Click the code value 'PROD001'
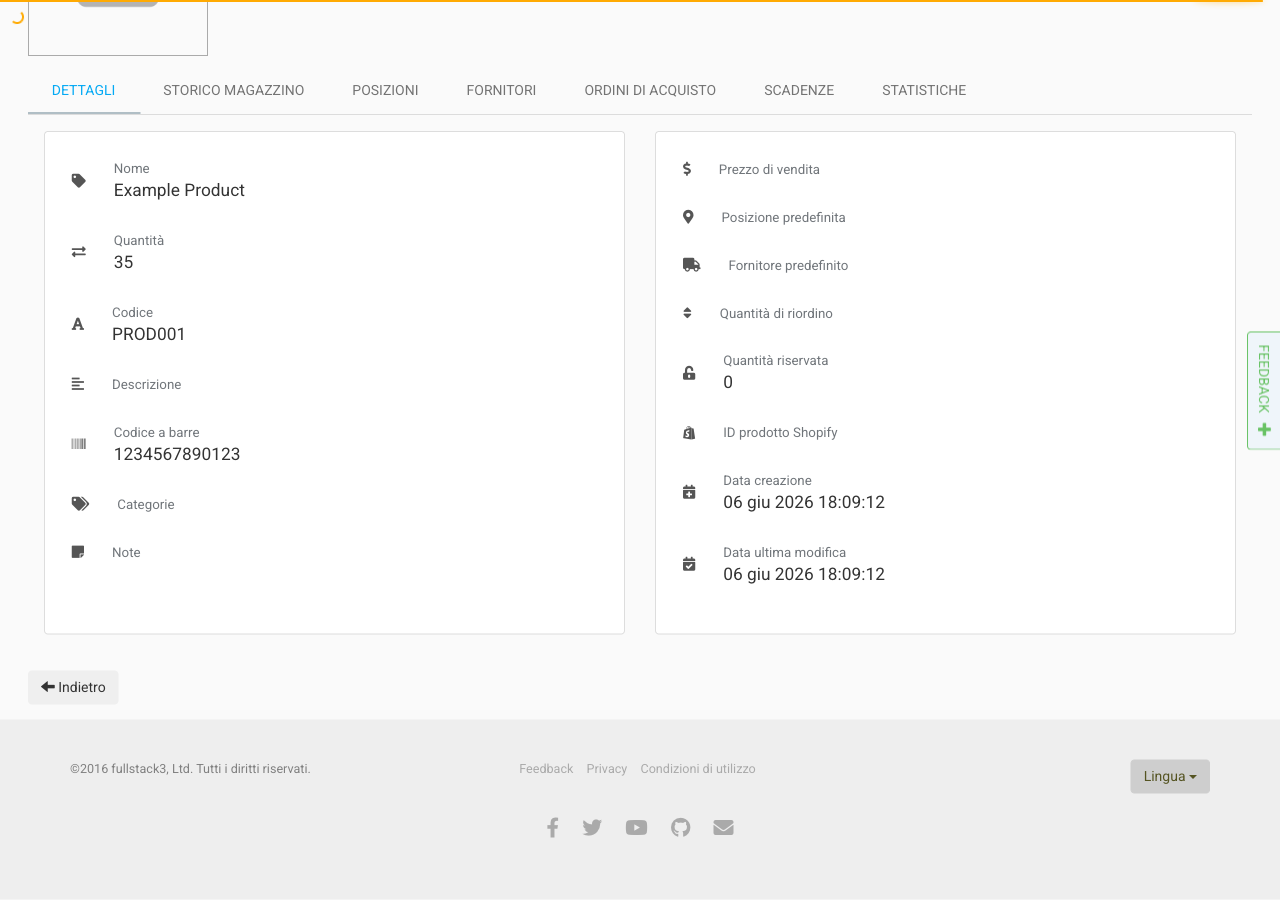1280x900 pixels. (149, 334)
